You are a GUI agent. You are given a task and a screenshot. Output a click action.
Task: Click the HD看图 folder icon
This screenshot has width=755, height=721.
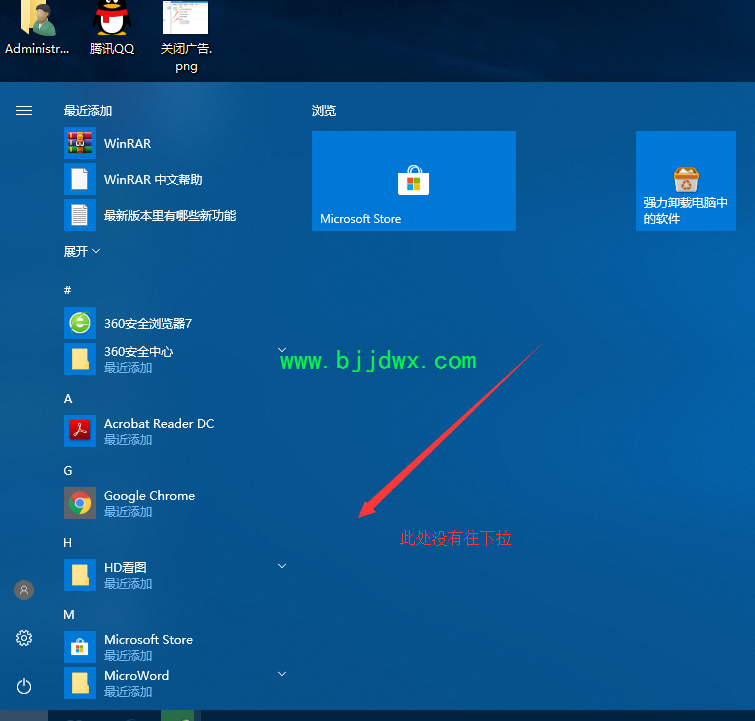80,575
